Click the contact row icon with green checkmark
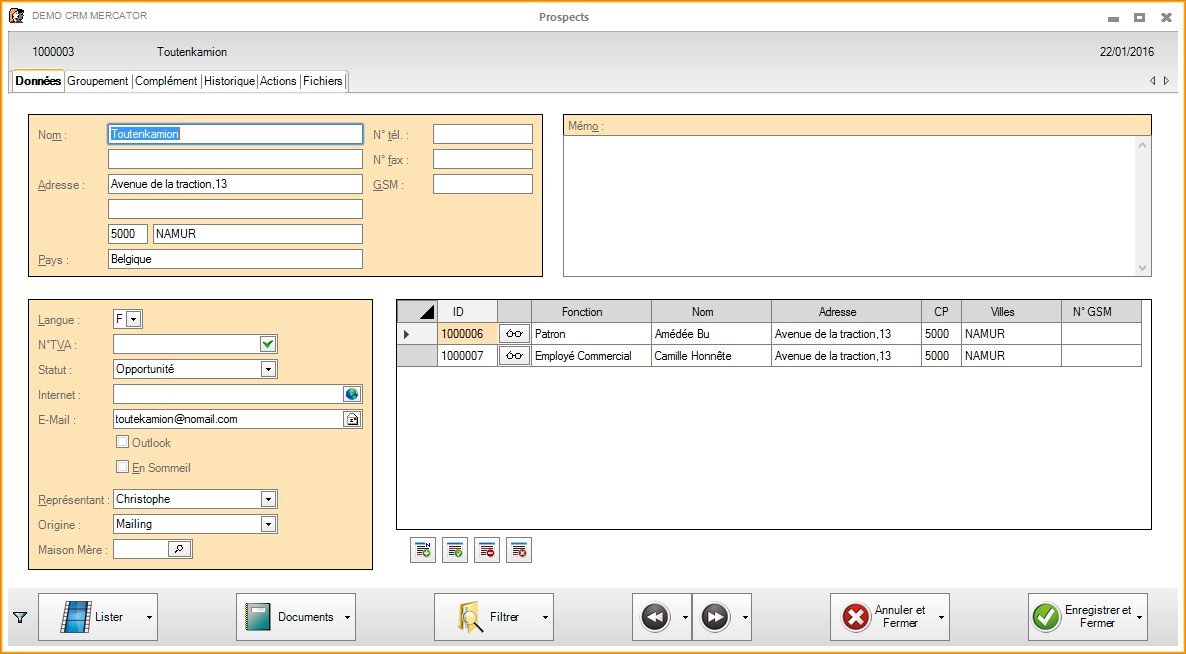The height and width of the screenshot is (654, 1186). 455,549
